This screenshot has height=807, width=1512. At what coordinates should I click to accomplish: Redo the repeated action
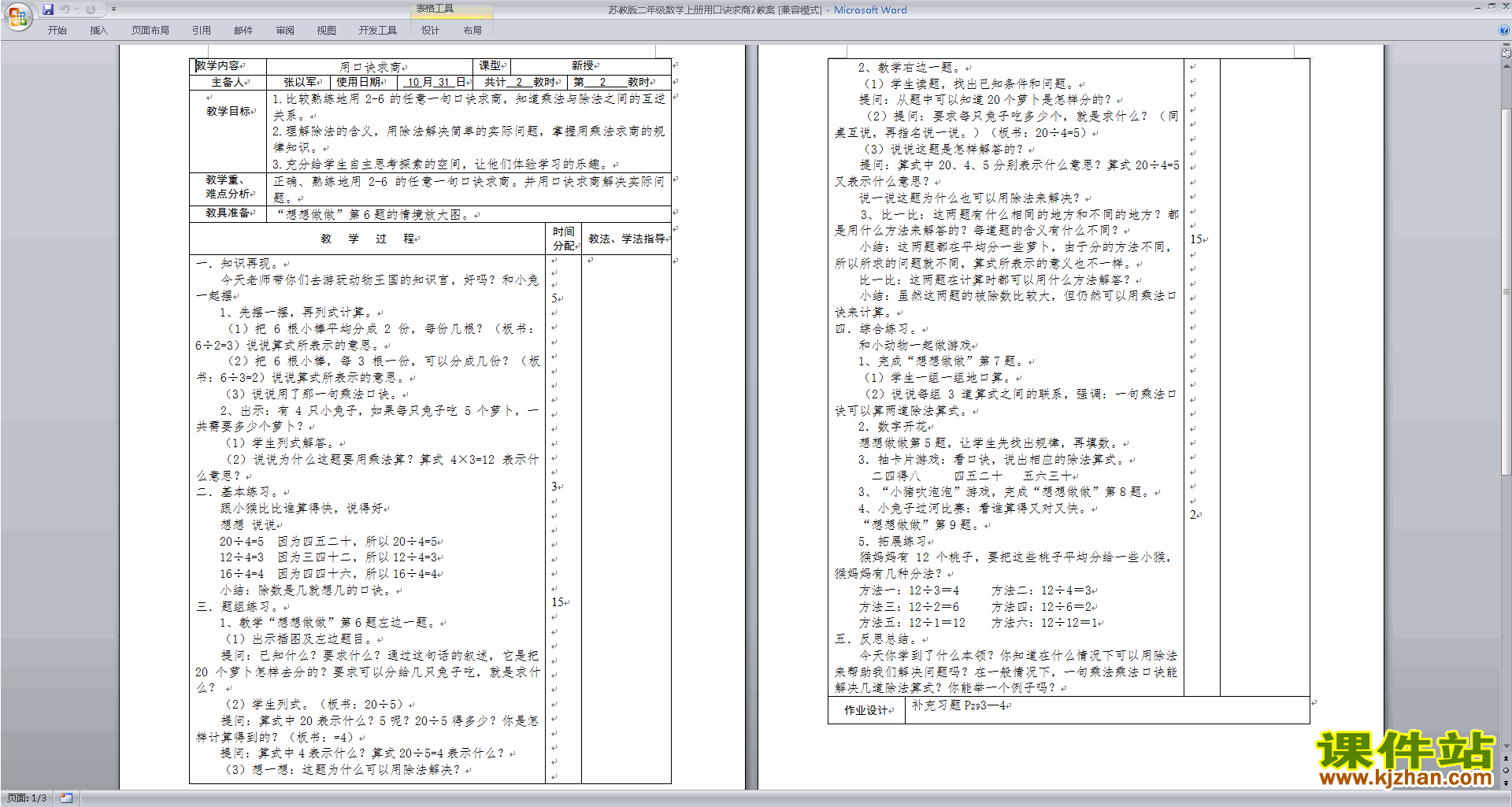point(91,9)
